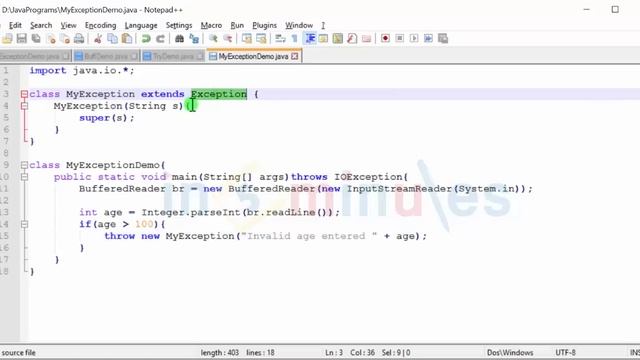Open the Run menu
Image resolution: width=640 pixels, height=360 pixels.
pos(237,25)
